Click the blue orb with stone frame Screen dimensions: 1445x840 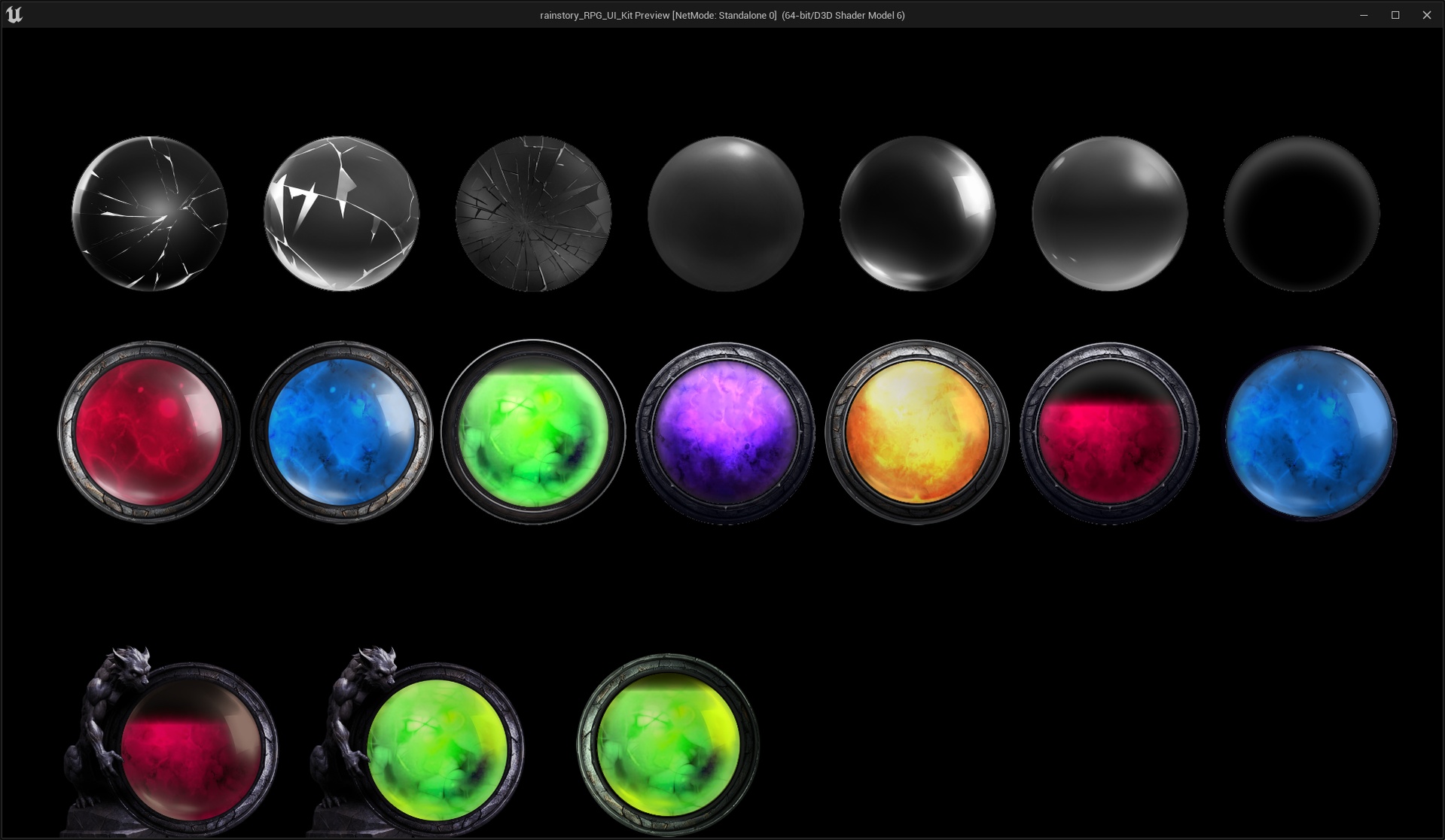[x=341, y=432]
